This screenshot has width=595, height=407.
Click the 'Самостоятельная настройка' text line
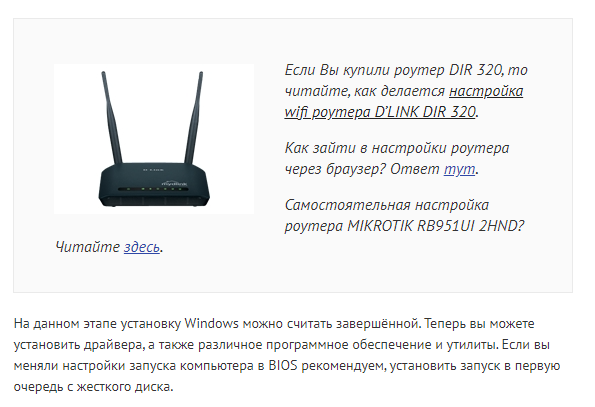[387, 205]
